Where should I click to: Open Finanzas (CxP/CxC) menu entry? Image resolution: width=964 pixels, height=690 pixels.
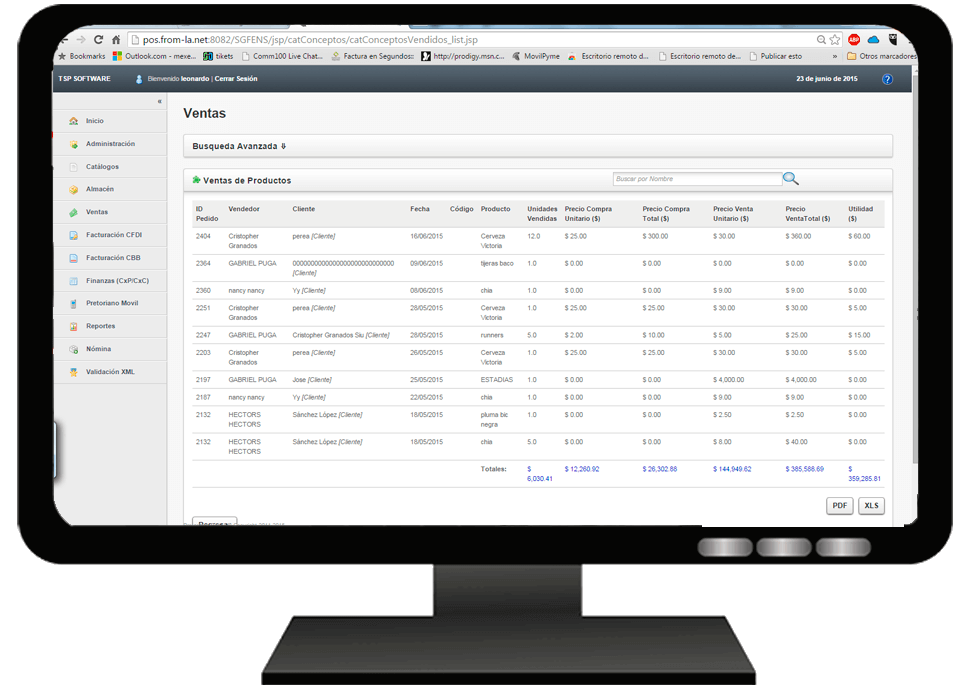click(x=117, y=280)
